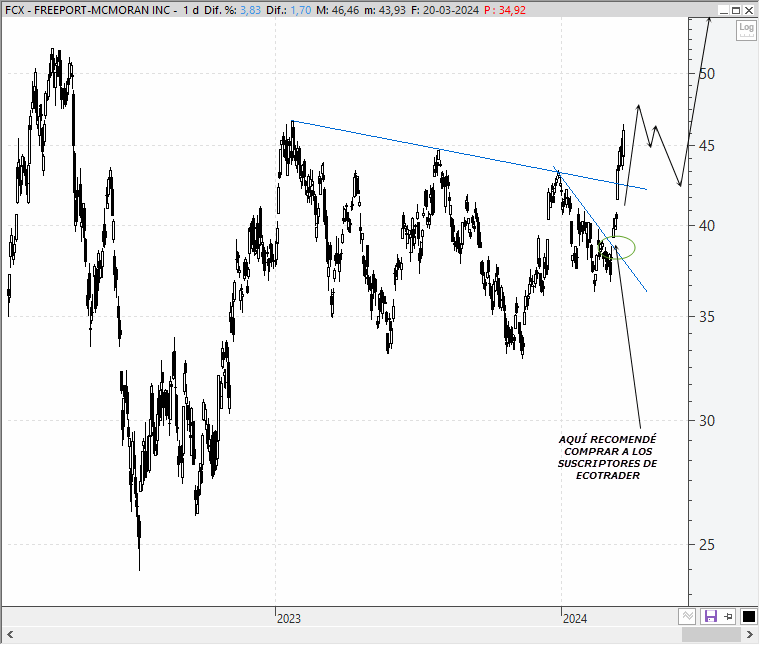Click the 40 price axis label
This screenshot has width=760, height=645.
click(x=707, y=225)
